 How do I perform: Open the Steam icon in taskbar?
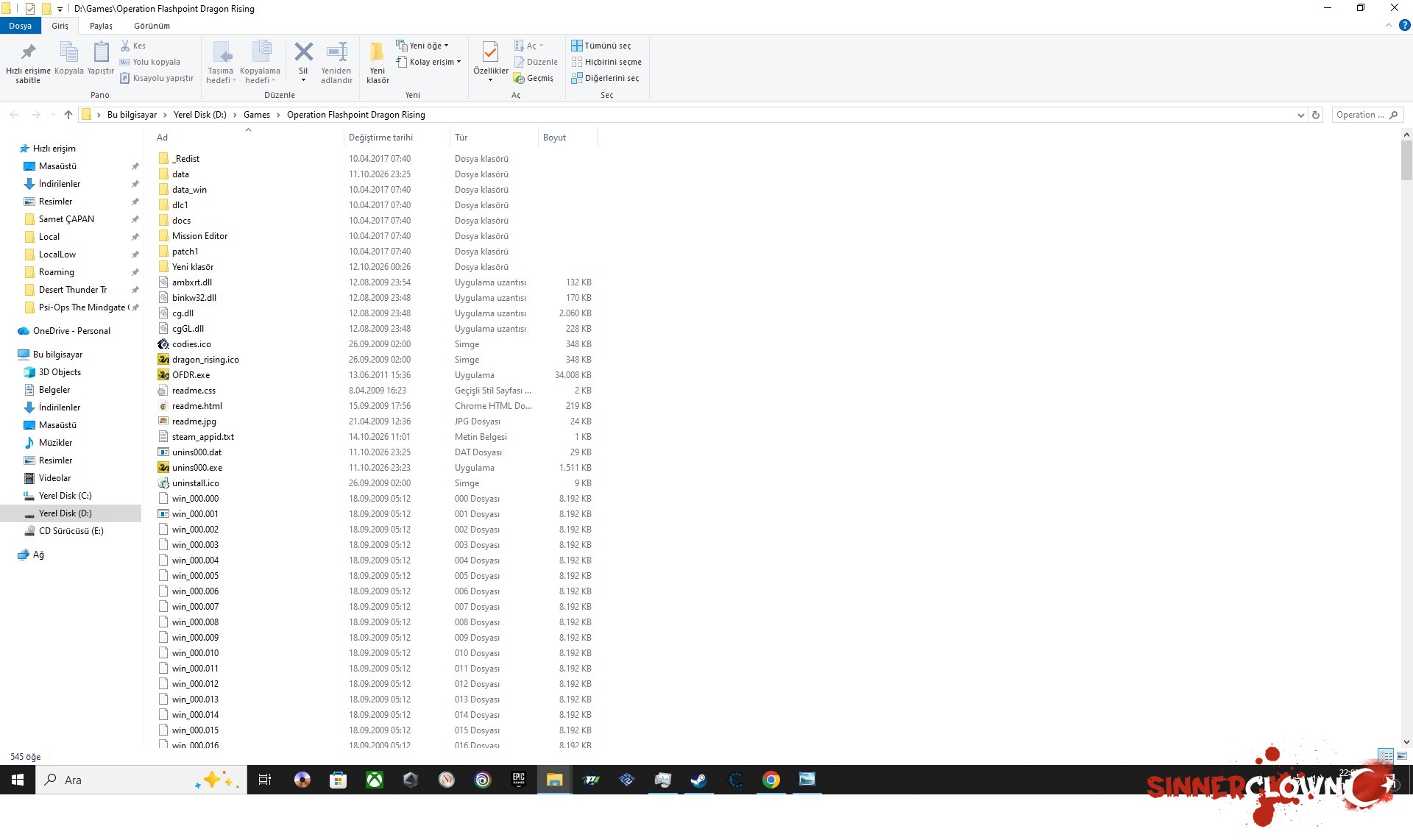[x=698, y=780]
